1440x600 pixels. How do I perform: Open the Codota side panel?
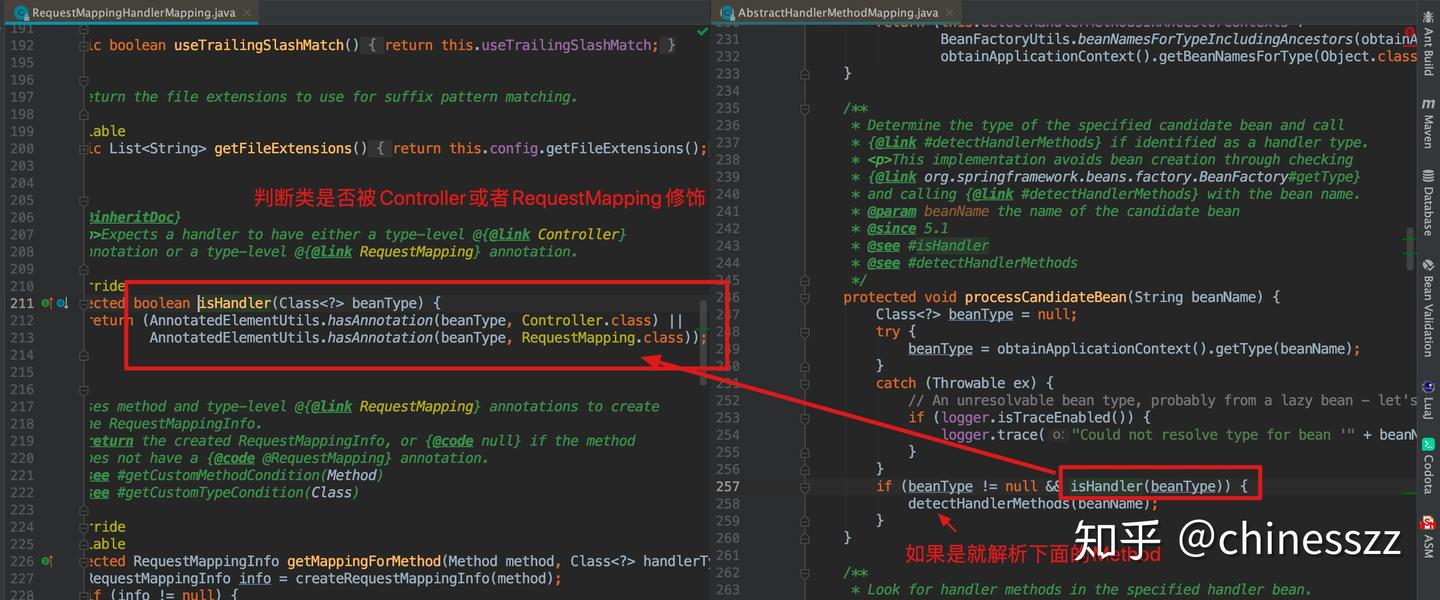tap(1428, 465)
